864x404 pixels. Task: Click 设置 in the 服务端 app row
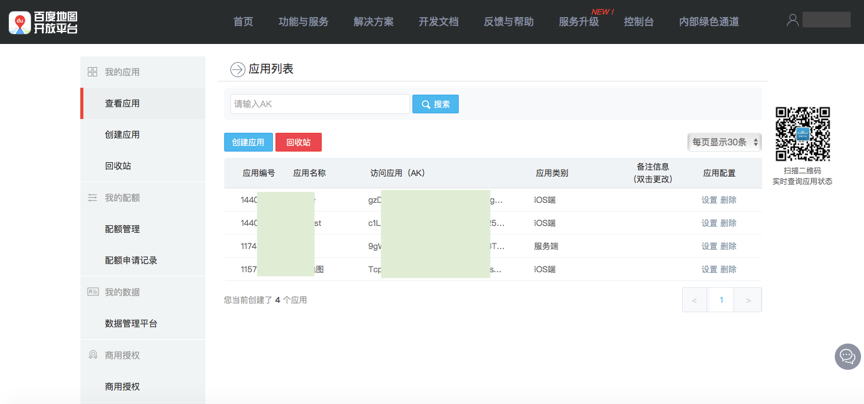[709, 246]
